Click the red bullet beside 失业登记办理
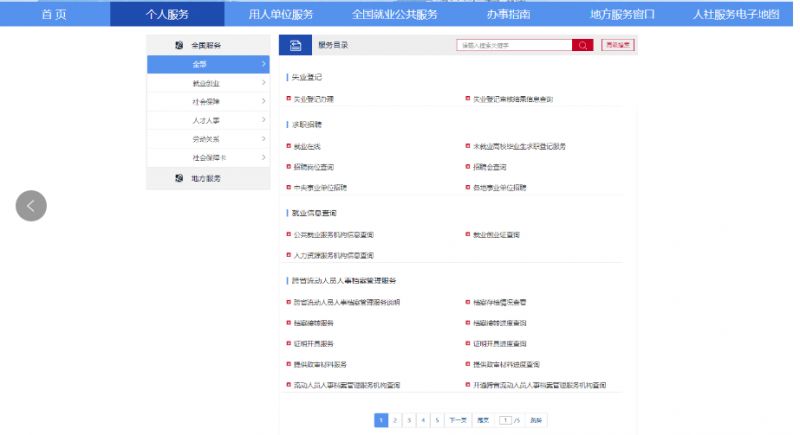The image size is (800, 435). (288, 99)
